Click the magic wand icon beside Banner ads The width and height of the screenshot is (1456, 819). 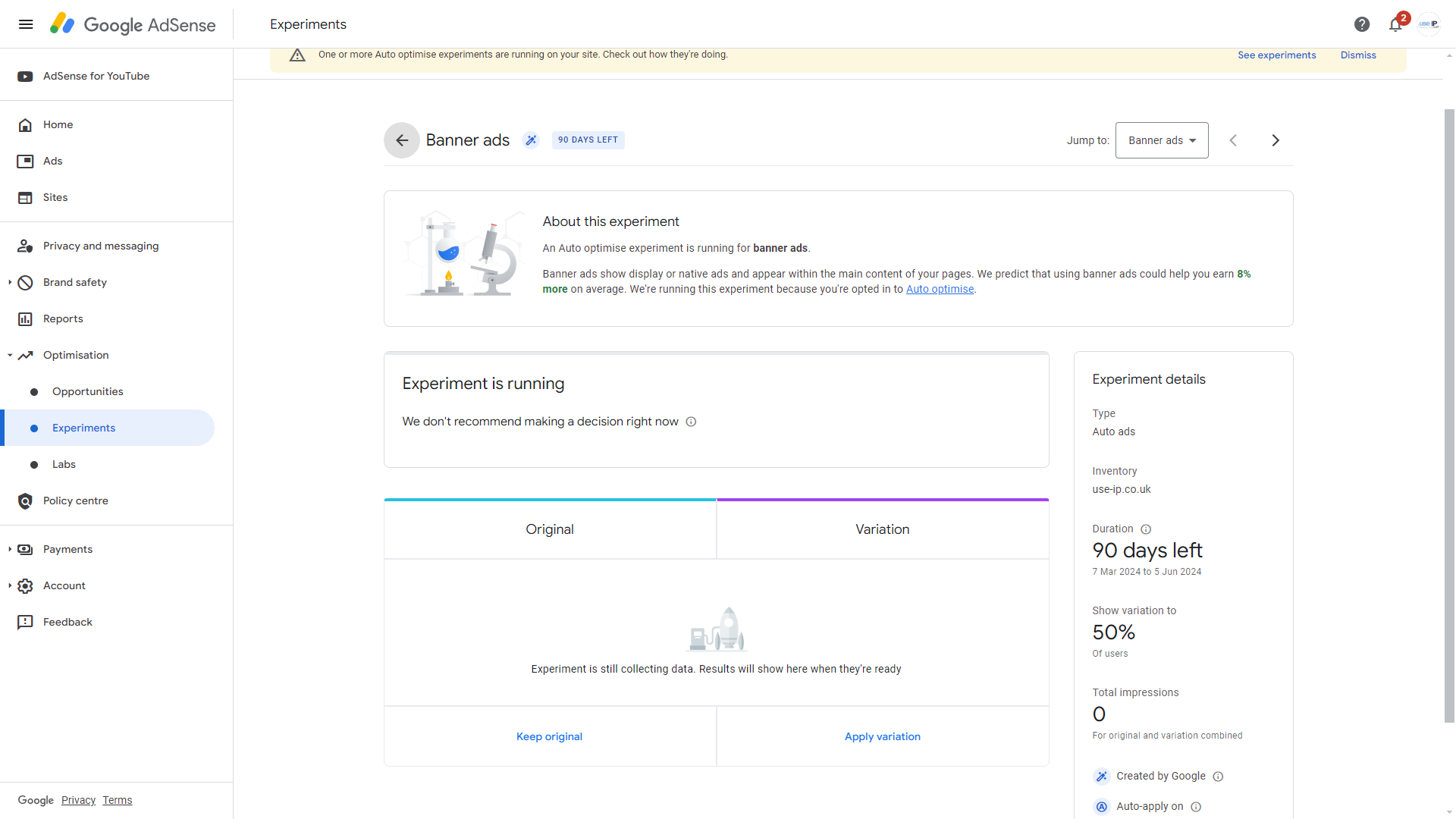(531, 140)
